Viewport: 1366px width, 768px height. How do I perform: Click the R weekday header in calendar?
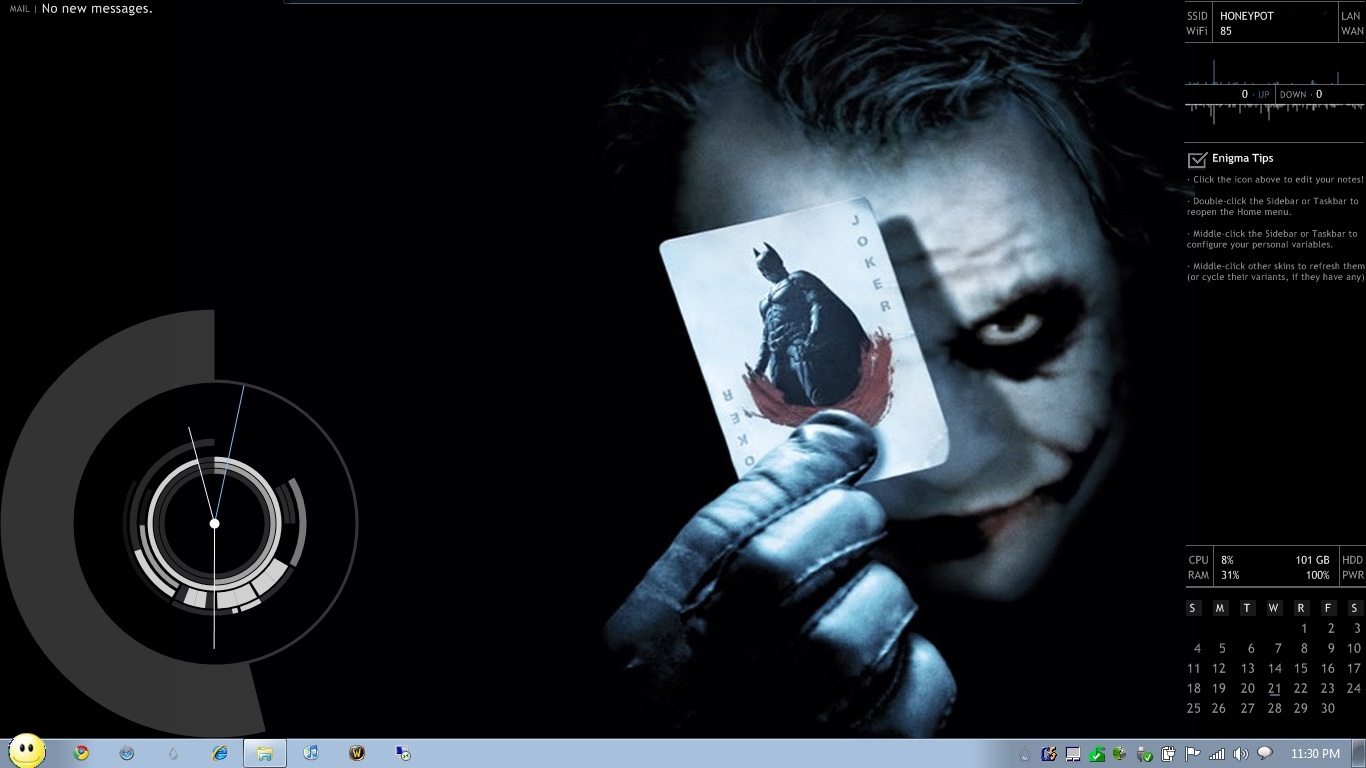coord(1301,608)
